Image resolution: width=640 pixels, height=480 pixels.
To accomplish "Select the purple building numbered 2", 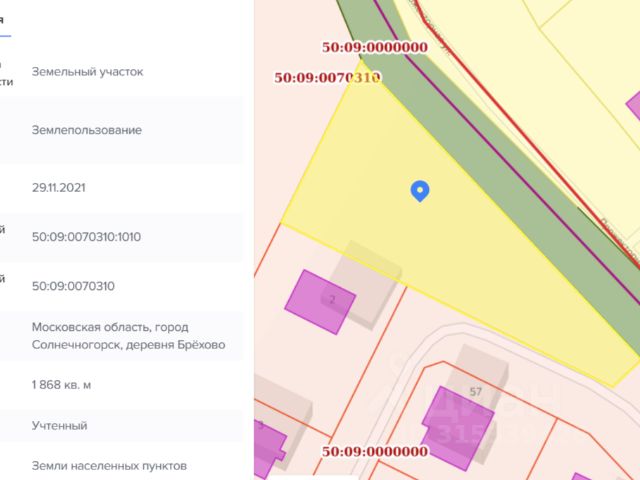I will (318, 300).
